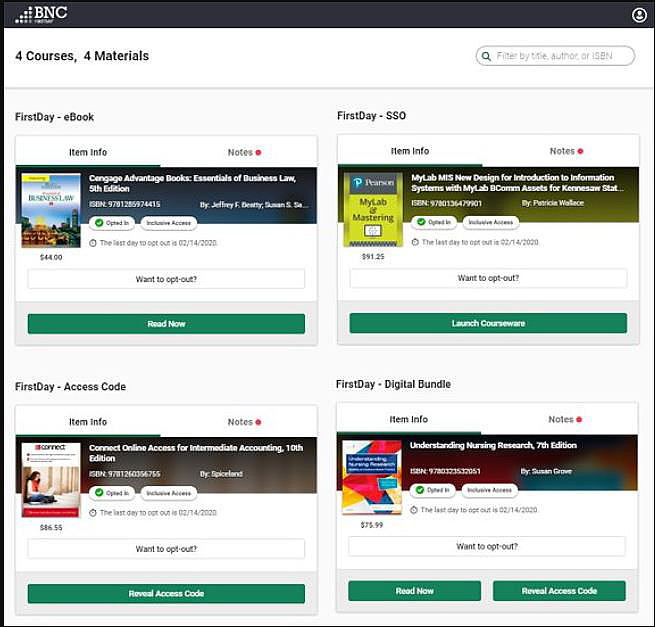Image resolution: width=655 pixels, height=627 pixels.
Task: Open Item Info tab in Access Code card
Action: coord(88,422)
